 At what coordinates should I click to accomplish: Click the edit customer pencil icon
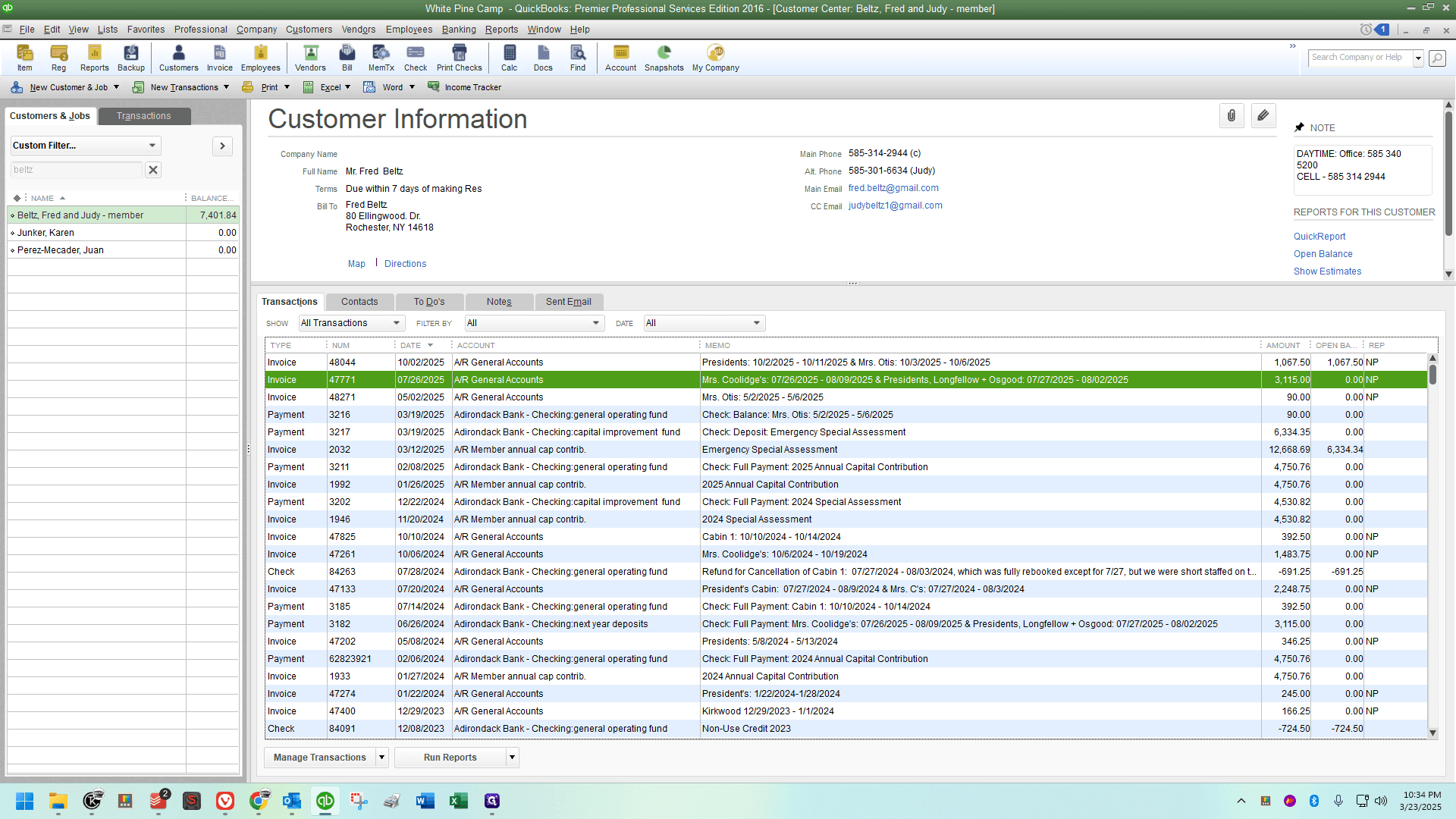click(1263, 116)
